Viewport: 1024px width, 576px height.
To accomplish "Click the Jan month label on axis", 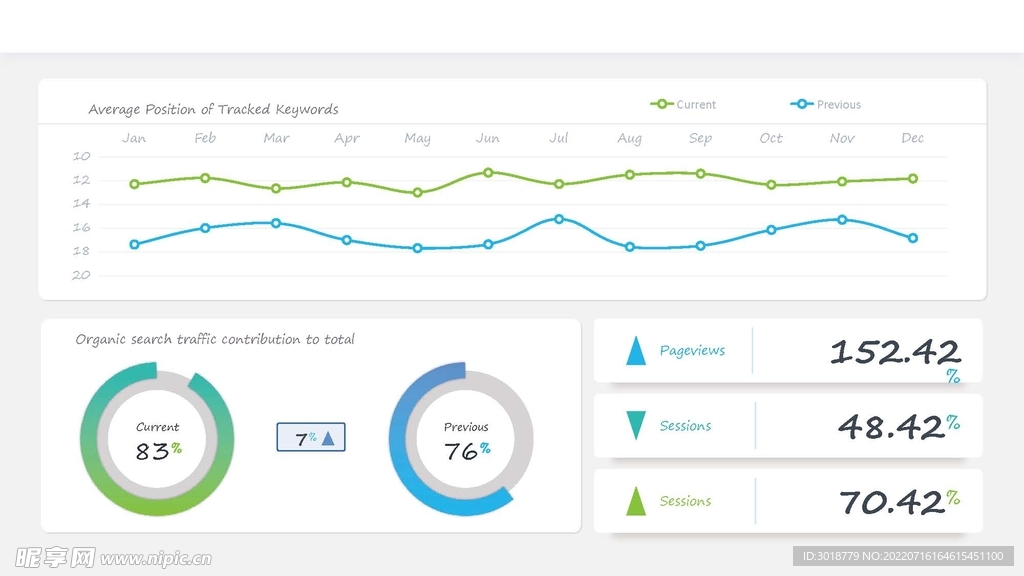I will [134, 138].
